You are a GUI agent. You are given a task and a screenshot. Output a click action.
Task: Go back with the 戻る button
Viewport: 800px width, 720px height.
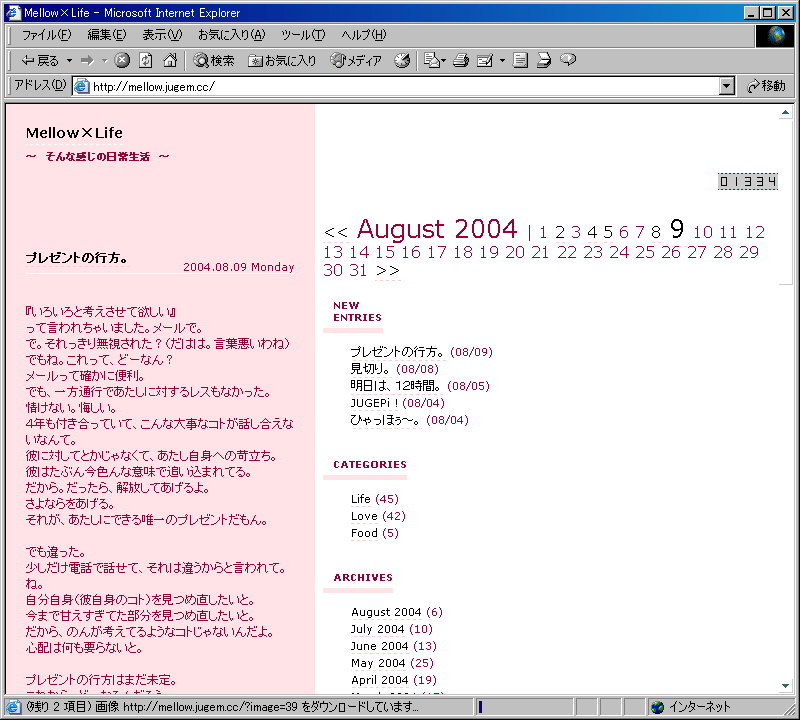tap(40, 61)
